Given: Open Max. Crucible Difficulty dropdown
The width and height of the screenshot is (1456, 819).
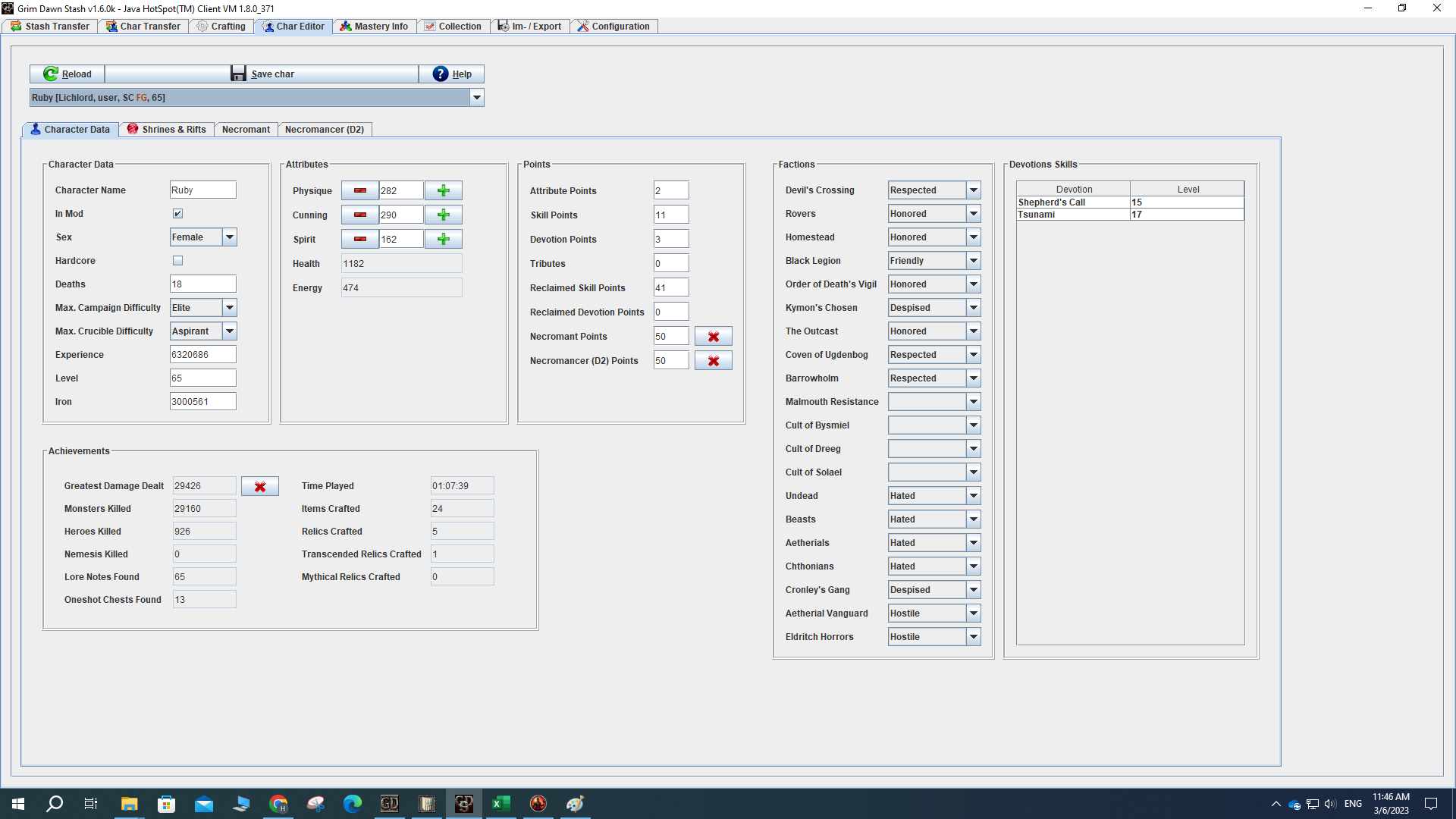Looking at the screenshot, I should point(229,331).
